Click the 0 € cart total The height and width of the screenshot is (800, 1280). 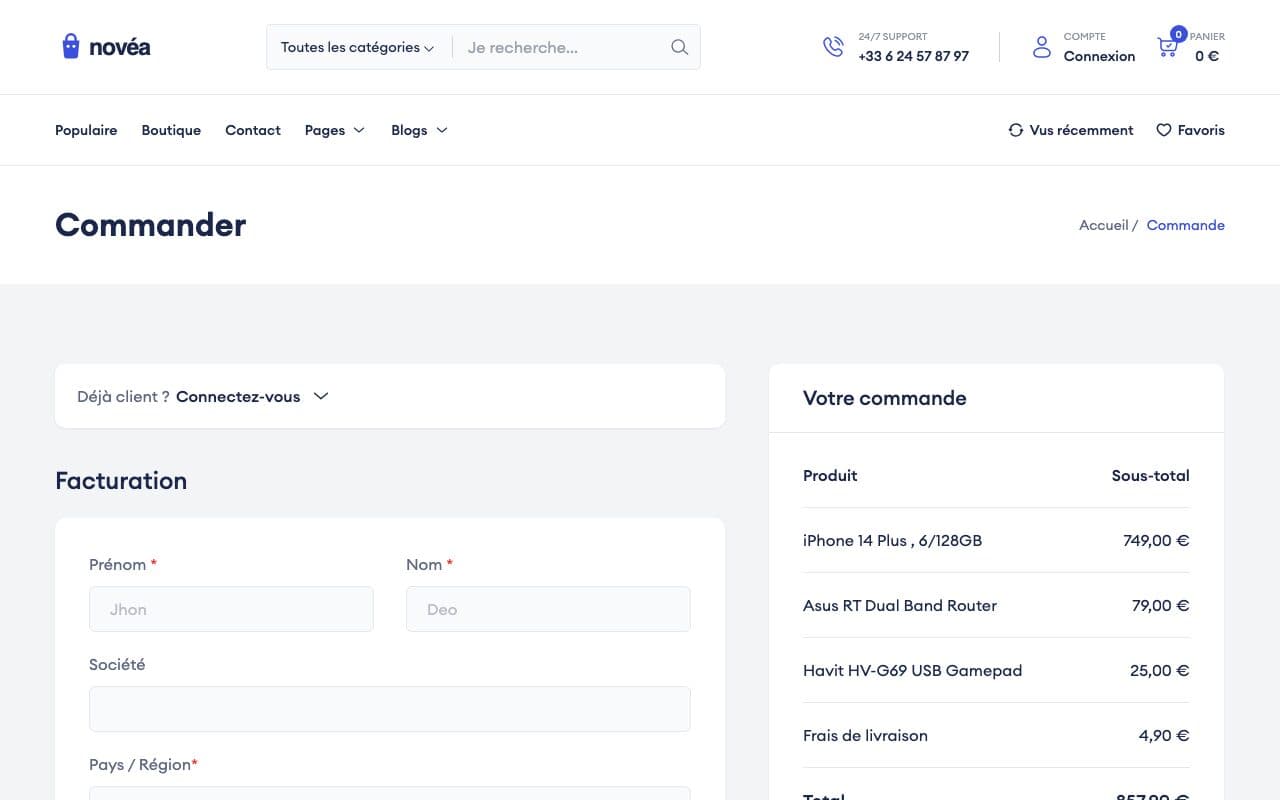click(x=1207, y=56)
